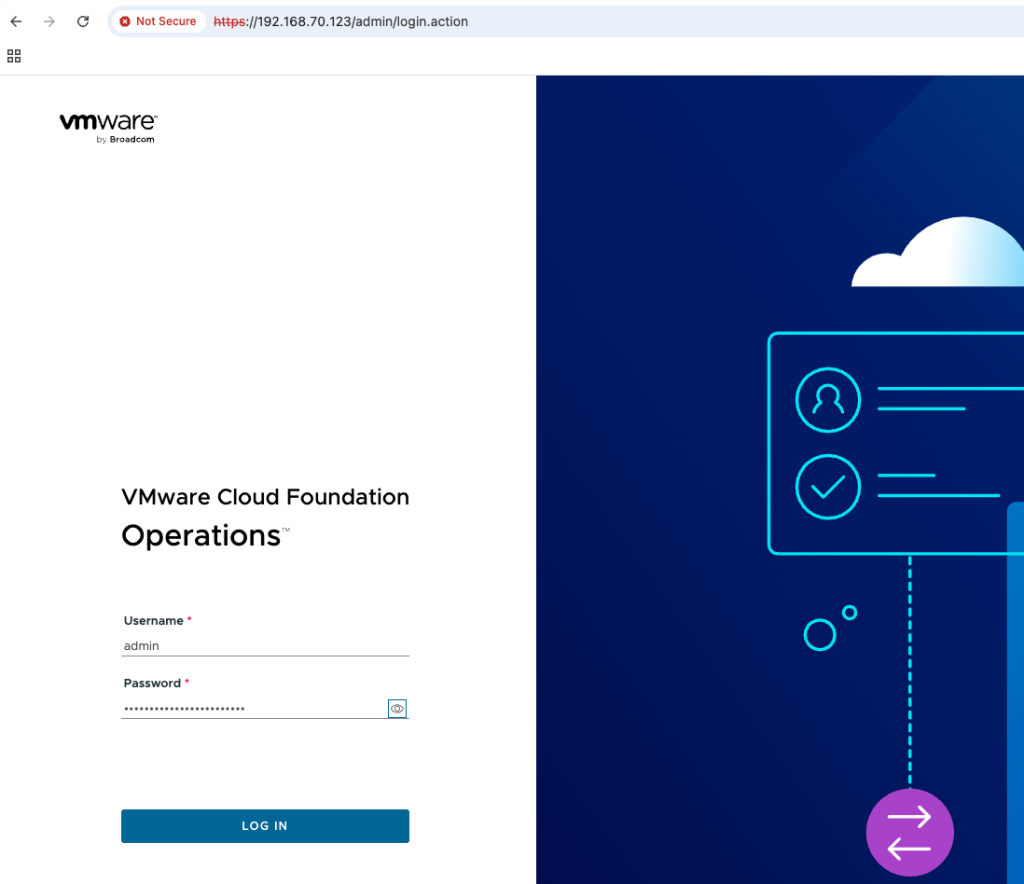Click the VMware logo

click(x=108, y=122)
